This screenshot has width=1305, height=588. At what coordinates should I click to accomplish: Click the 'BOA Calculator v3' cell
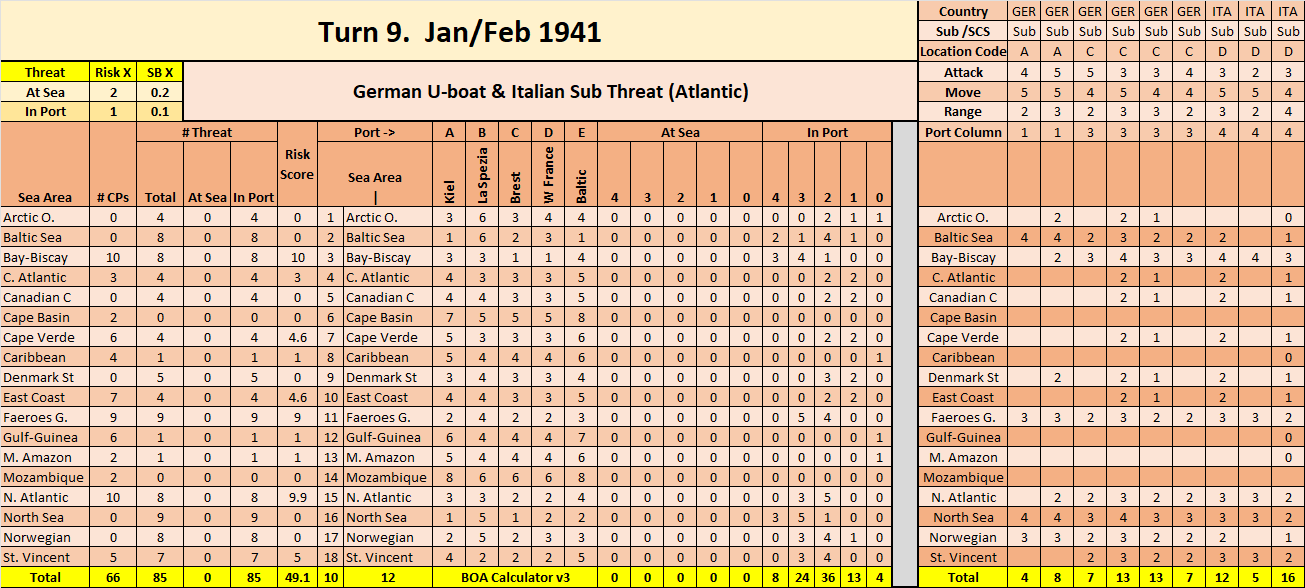pyautogui.click(x=515, y=577)
